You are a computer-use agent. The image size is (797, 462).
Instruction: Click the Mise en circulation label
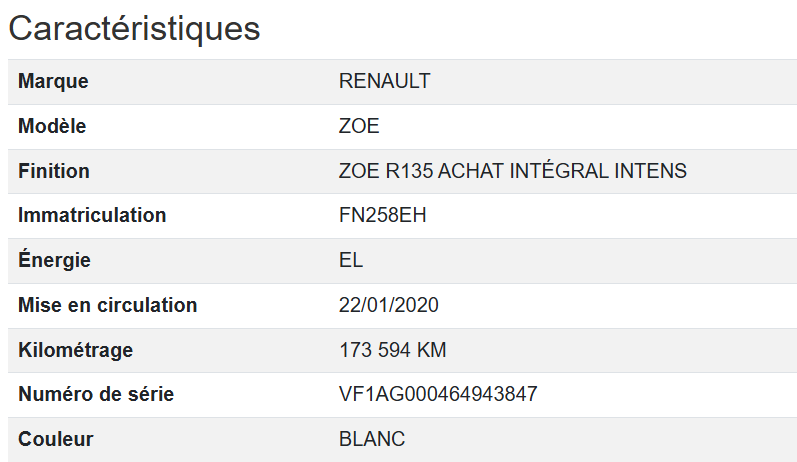click(x=108, y=305)
